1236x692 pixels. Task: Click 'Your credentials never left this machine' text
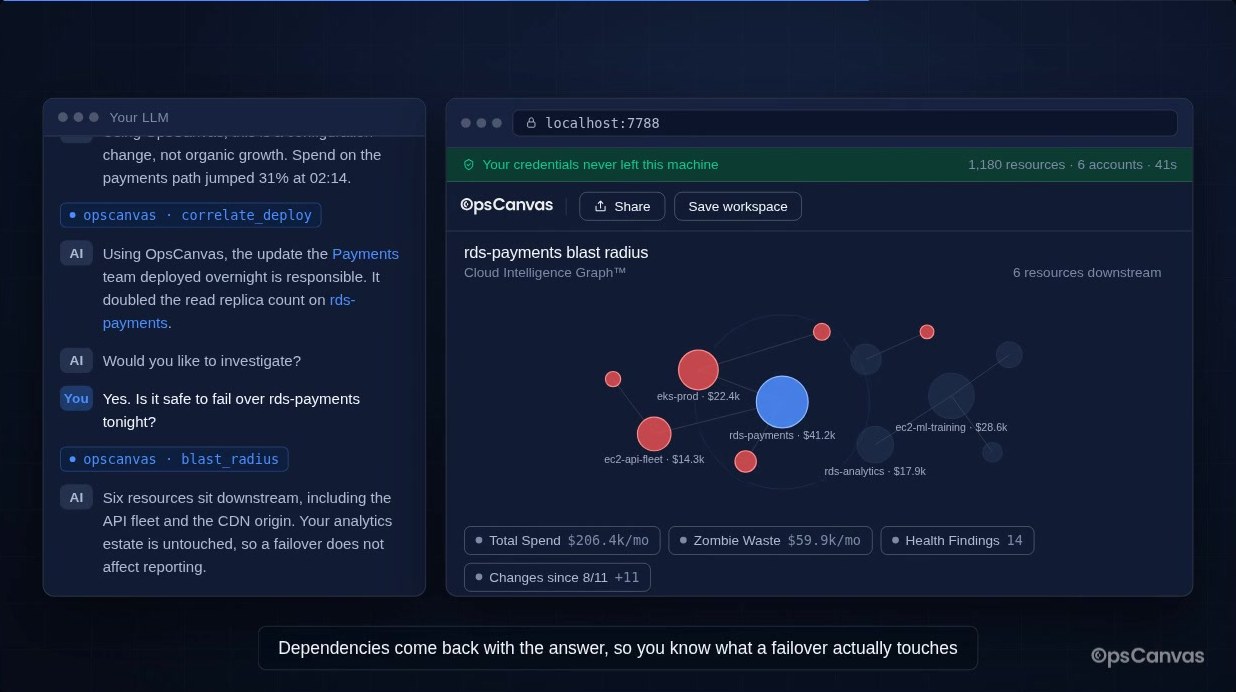click(x=600, y=164)
